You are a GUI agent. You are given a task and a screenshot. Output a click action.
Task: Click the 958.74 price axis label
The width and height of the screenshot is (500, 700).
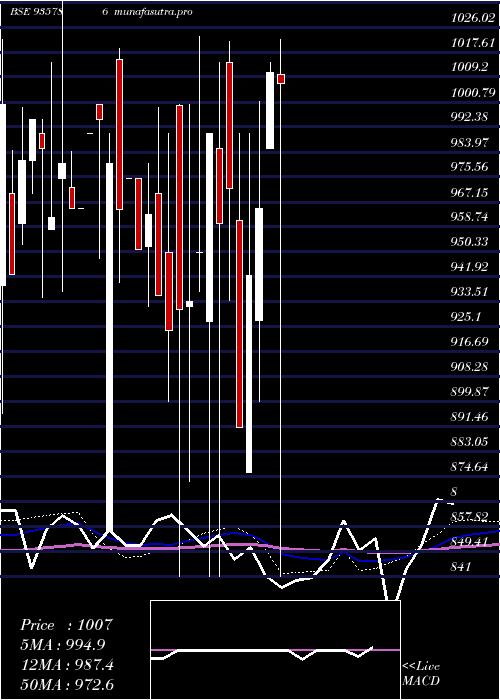[x=470, y=217]
